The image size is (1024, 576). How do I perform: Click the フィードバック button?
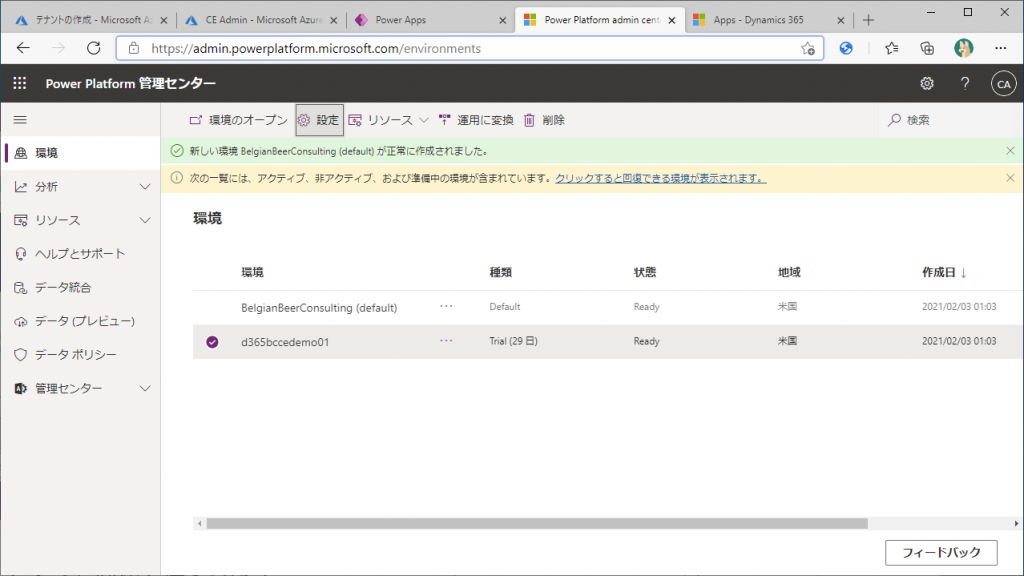point(941,552)
